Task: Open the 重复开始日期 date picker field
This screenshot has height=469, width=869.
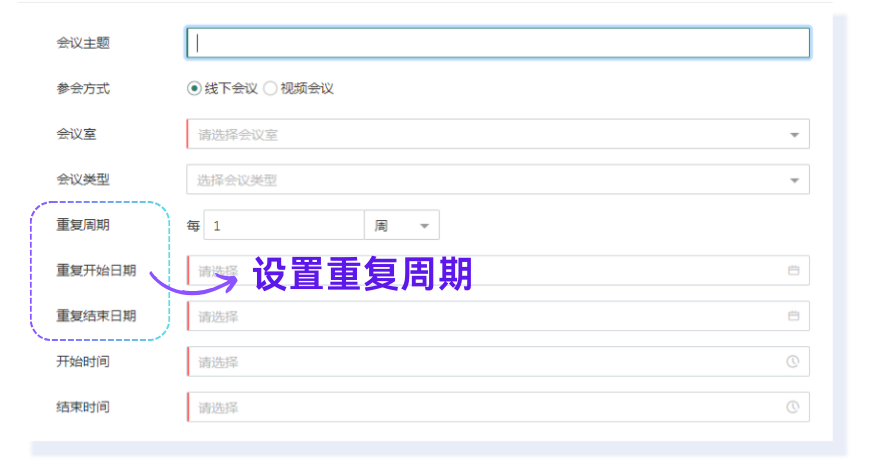Action: (x=498, y=271)
